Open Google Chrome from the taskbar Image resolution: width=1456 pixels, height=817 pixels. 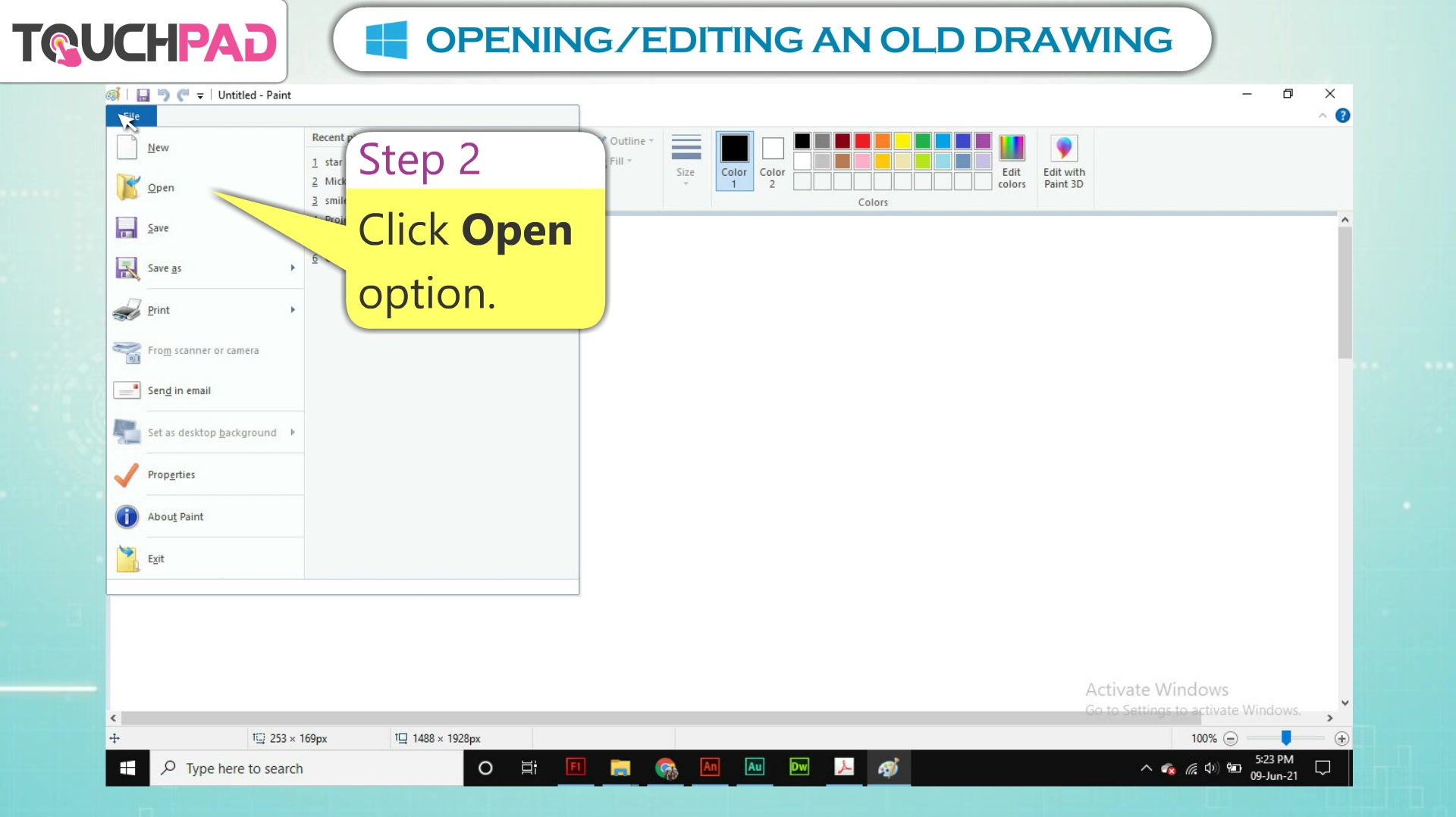pyautogui.click(x=665, y=768)
